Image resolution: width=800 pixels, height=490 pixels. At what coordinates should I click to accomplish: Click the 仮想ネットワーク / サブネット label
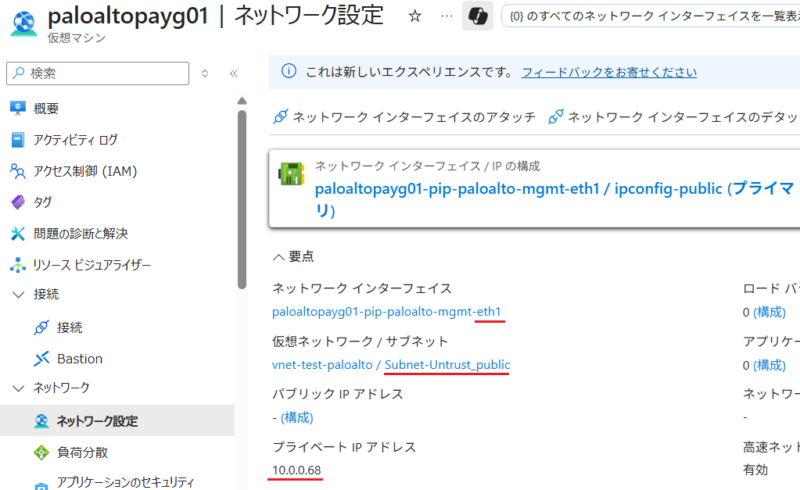(360, 341)
